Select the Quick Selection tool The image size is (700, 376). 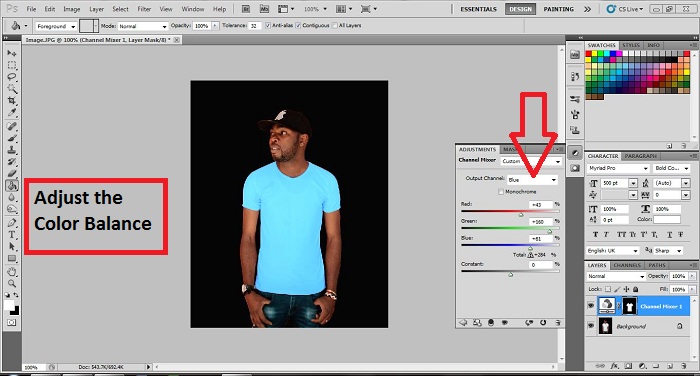[12, 88]
